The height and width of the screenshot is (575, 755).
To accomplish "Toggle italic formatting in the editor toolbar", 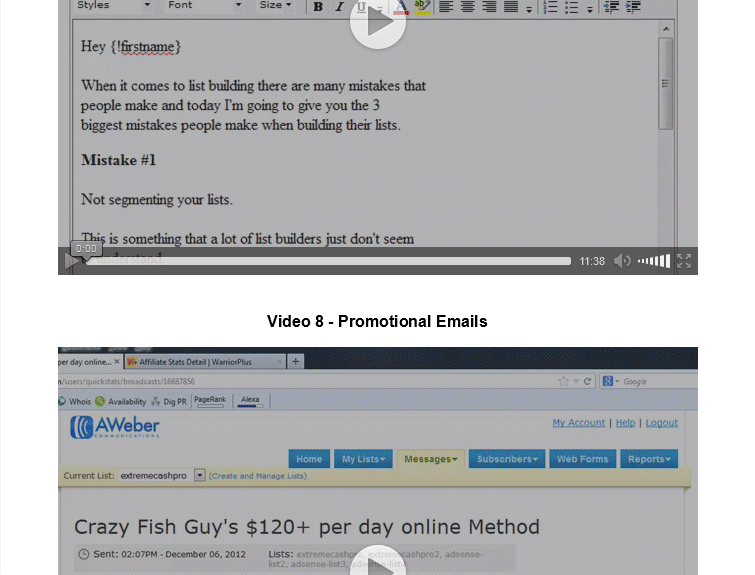I will tap(339, 7).
